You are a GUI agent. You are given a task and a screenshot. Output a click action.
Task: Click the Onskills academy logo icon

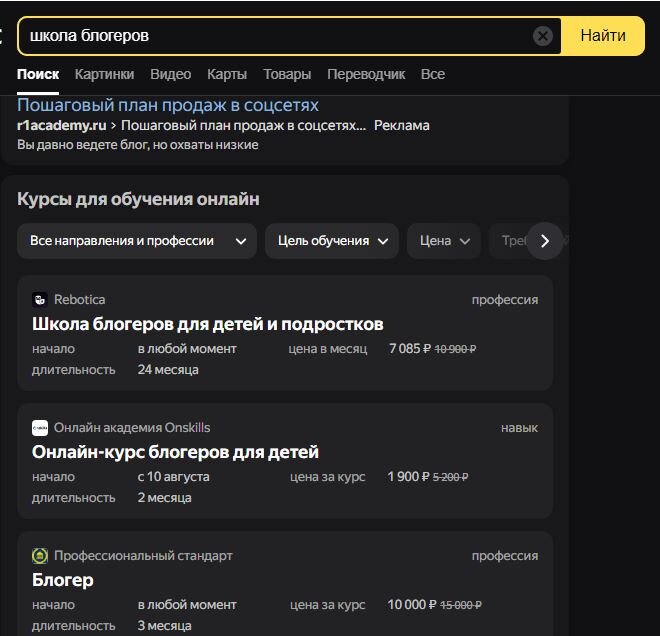(40, 428)
